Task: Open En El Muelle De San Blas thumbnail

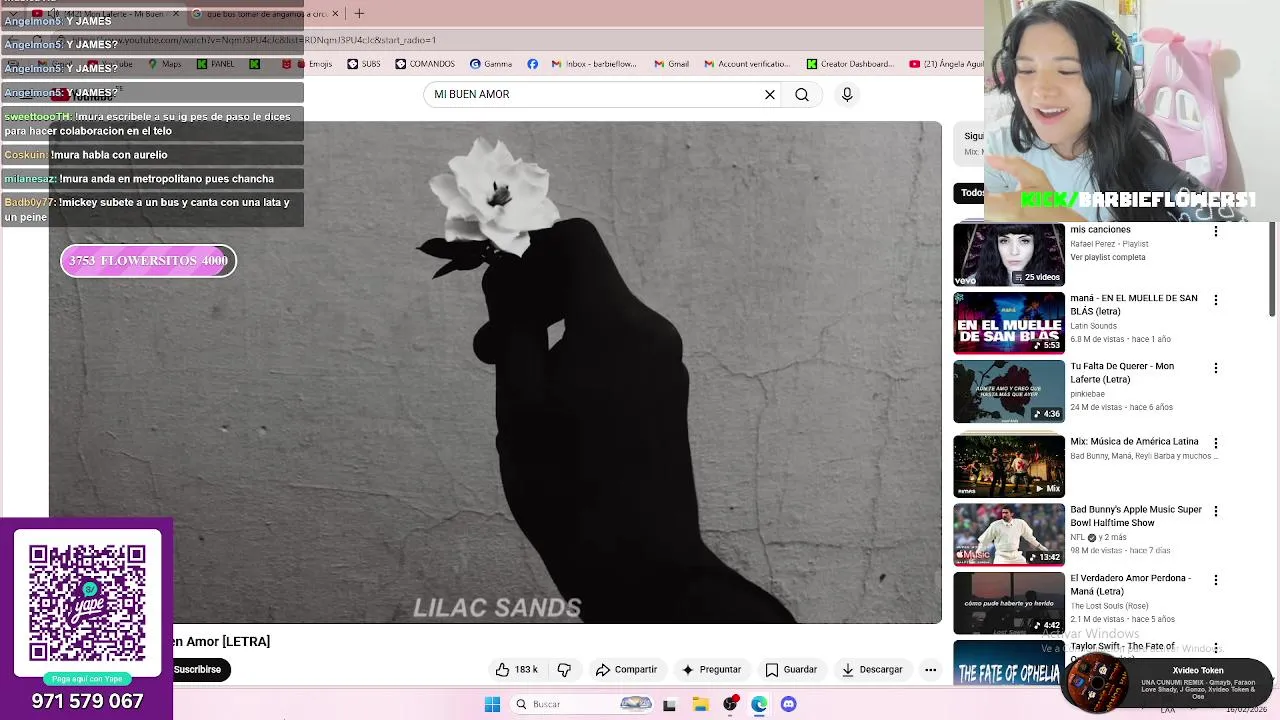Action: tap(1009, 323)
